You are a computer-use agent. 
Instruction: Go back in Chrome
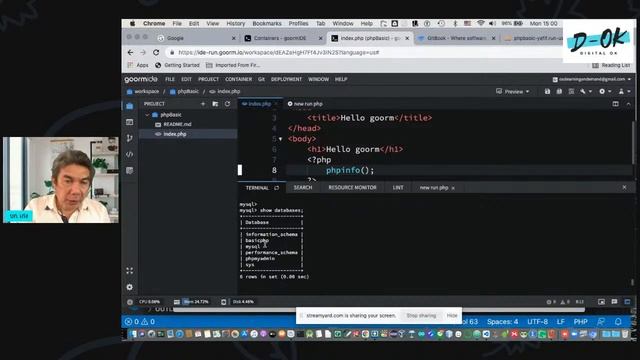point(130,52)
